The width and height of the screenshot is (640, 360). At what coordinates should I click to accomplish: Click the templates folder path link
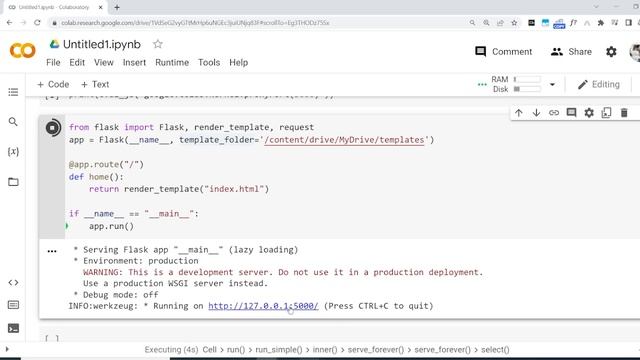[344, 140]
